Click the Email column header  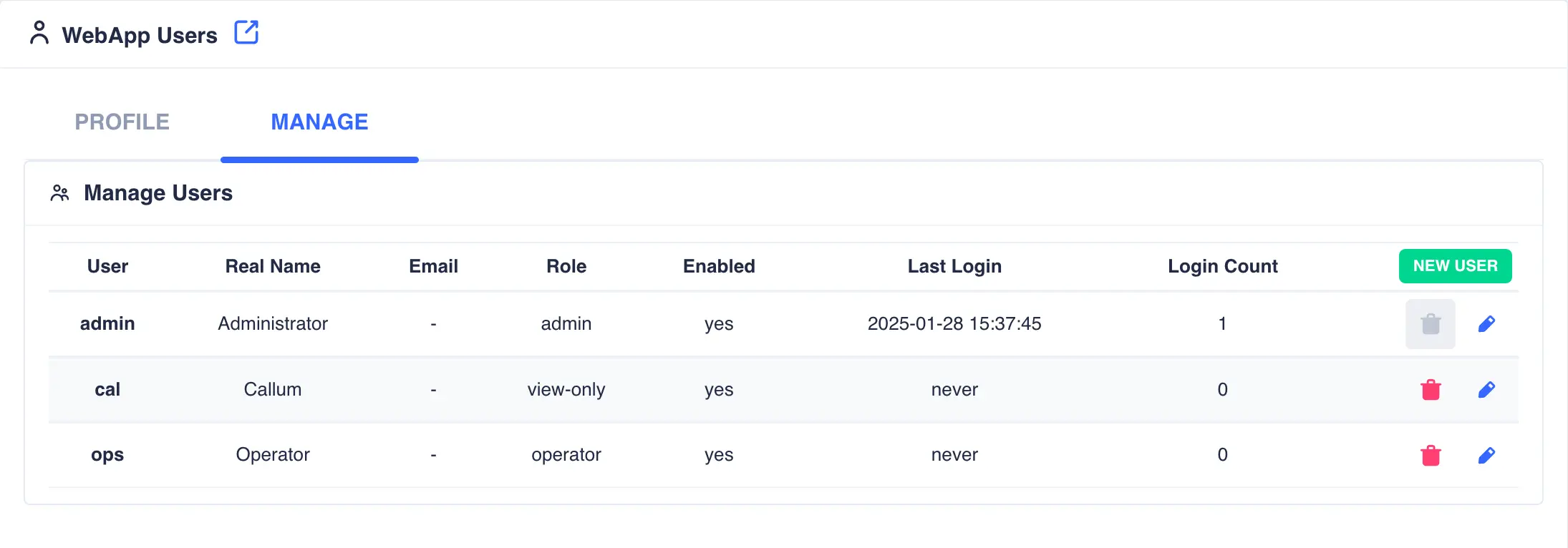(432, 265)
